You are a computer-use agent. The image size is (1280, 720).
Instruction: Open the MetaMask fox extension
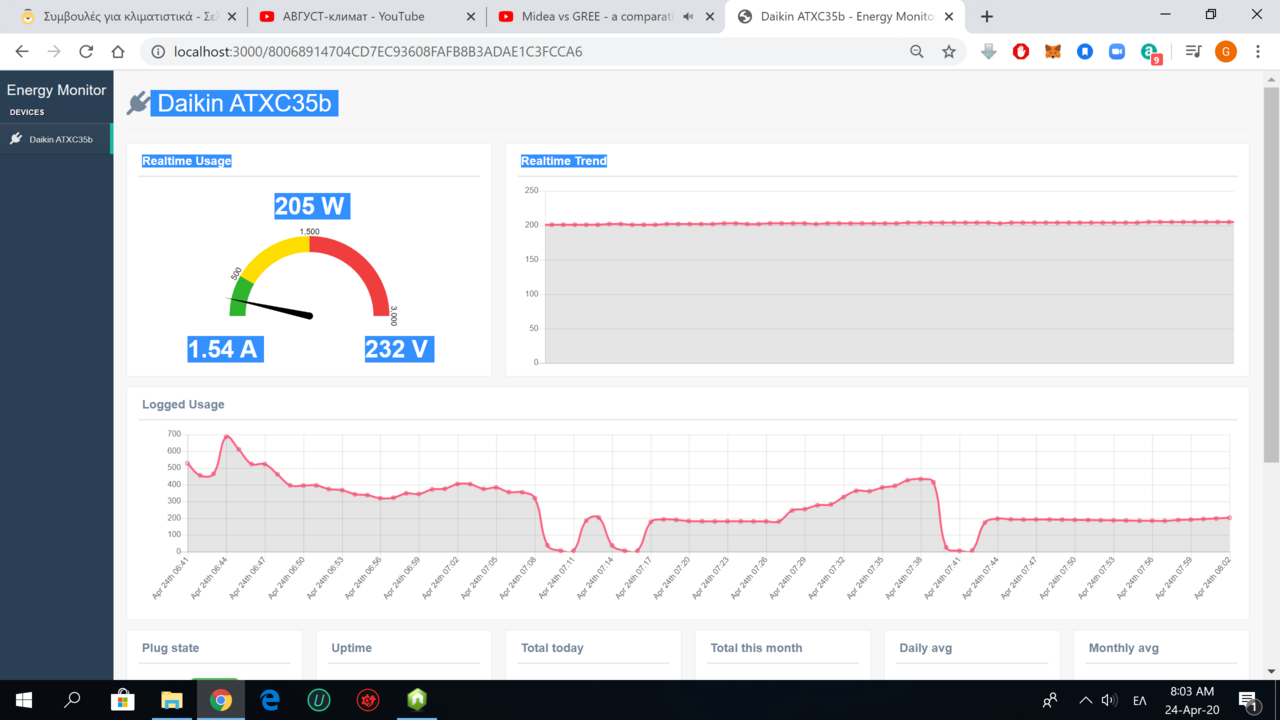click(1053, 52)
